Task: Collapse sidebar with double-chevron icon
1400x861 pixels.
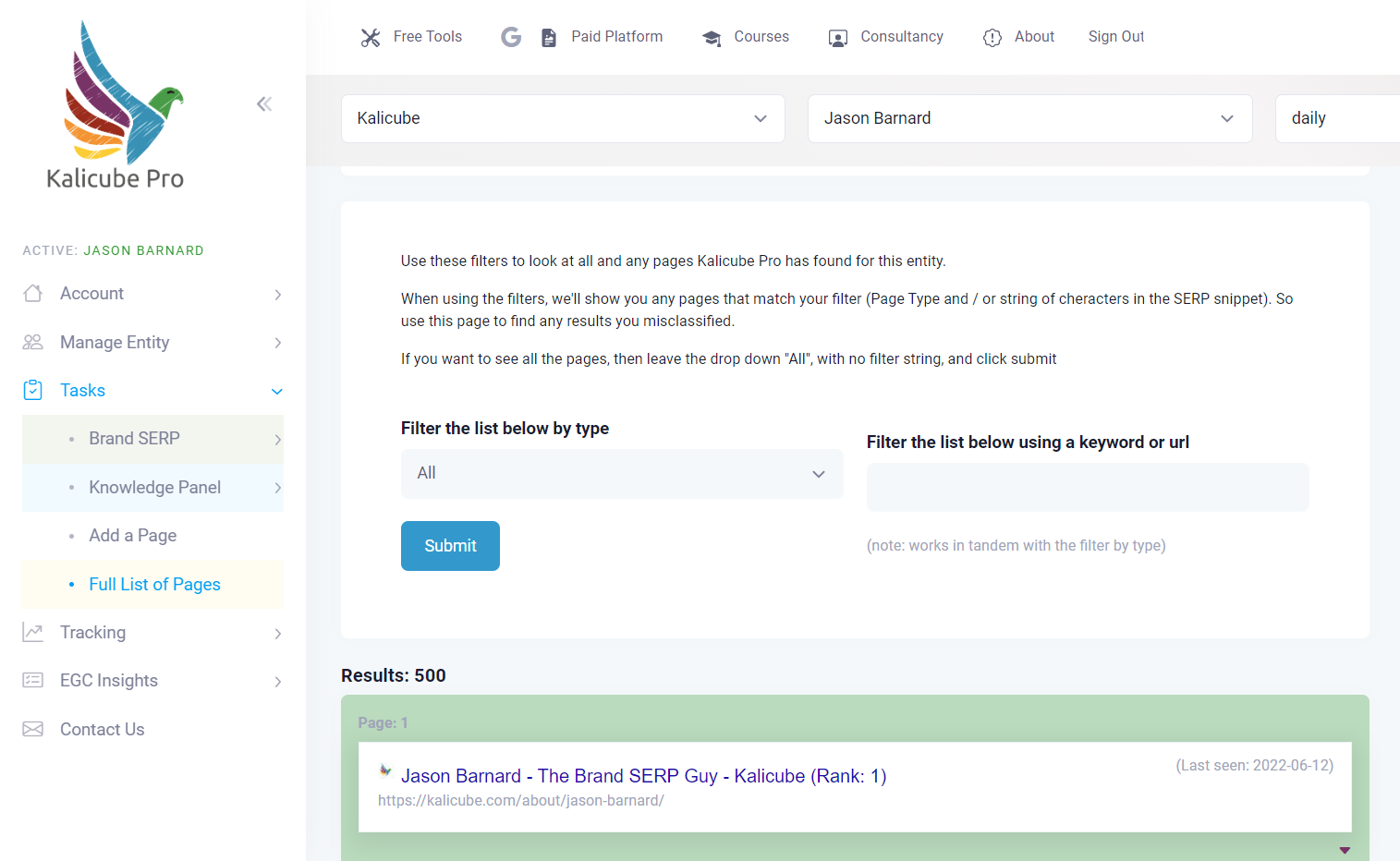Action: [x=264, y=103]
